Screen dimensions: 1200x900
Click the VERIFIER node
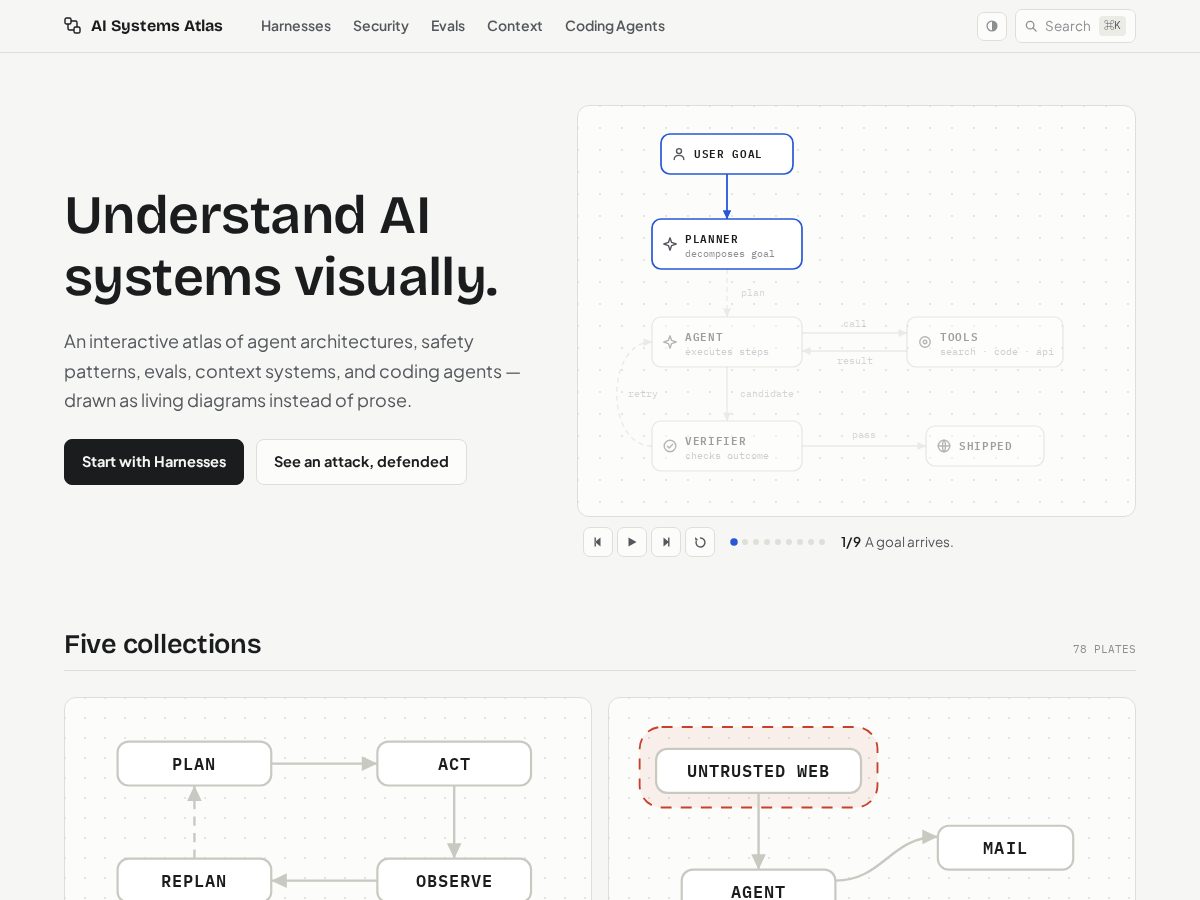pyautogui.click(x=727, y=446)
